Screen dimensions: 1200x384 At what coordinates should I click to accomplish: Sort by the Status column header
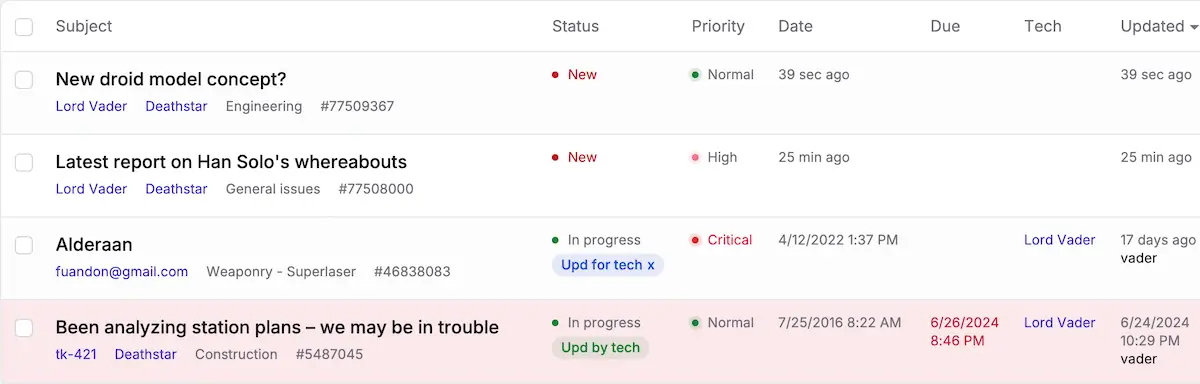575,26
